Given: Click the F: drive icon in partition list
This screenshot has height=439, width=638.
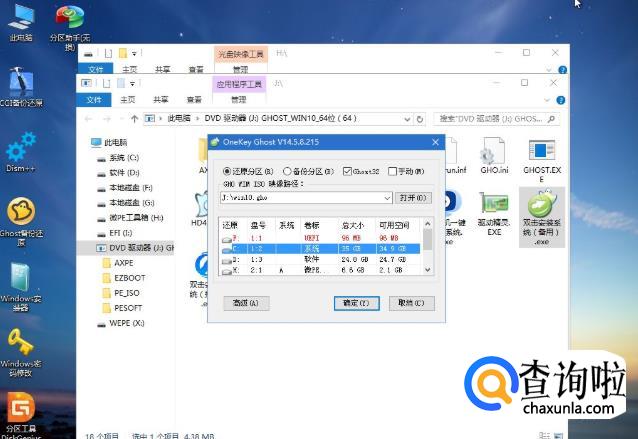Looking at the screenshot, I should click(x=226, y=239).
